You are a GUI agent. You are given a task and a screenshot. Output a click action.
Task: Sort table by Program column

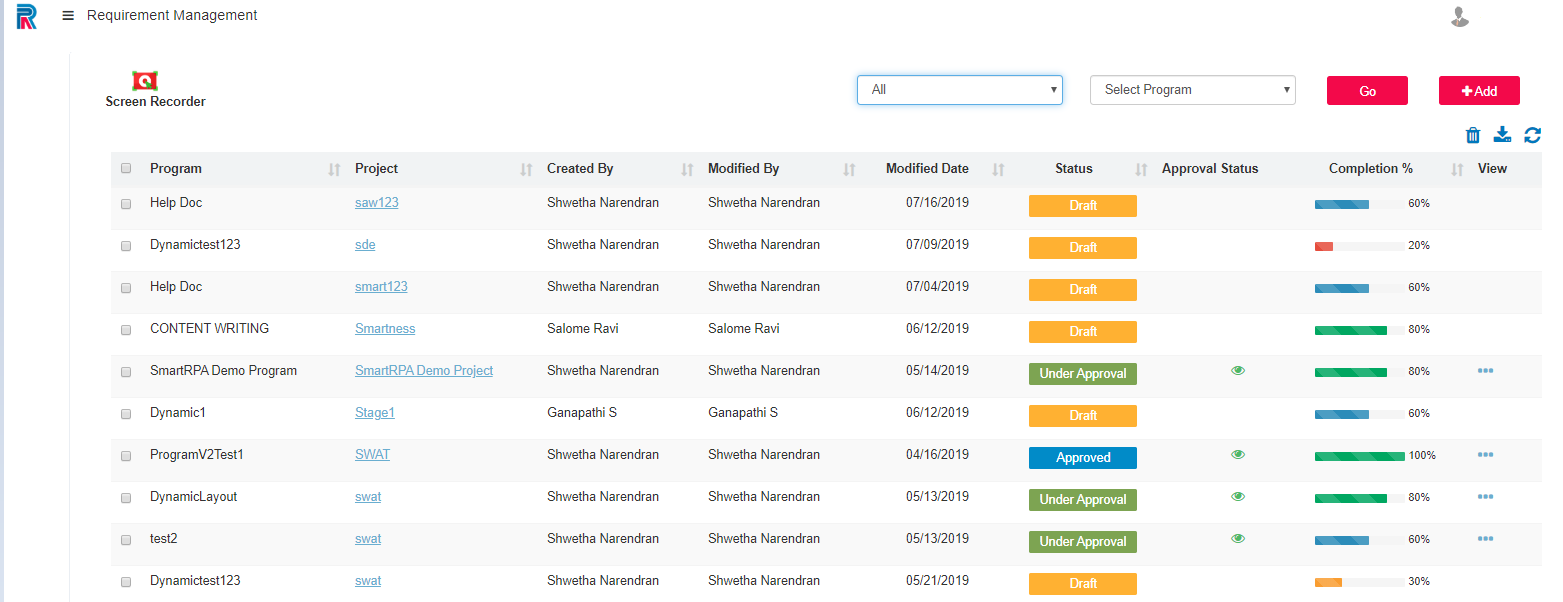(334, 170)
